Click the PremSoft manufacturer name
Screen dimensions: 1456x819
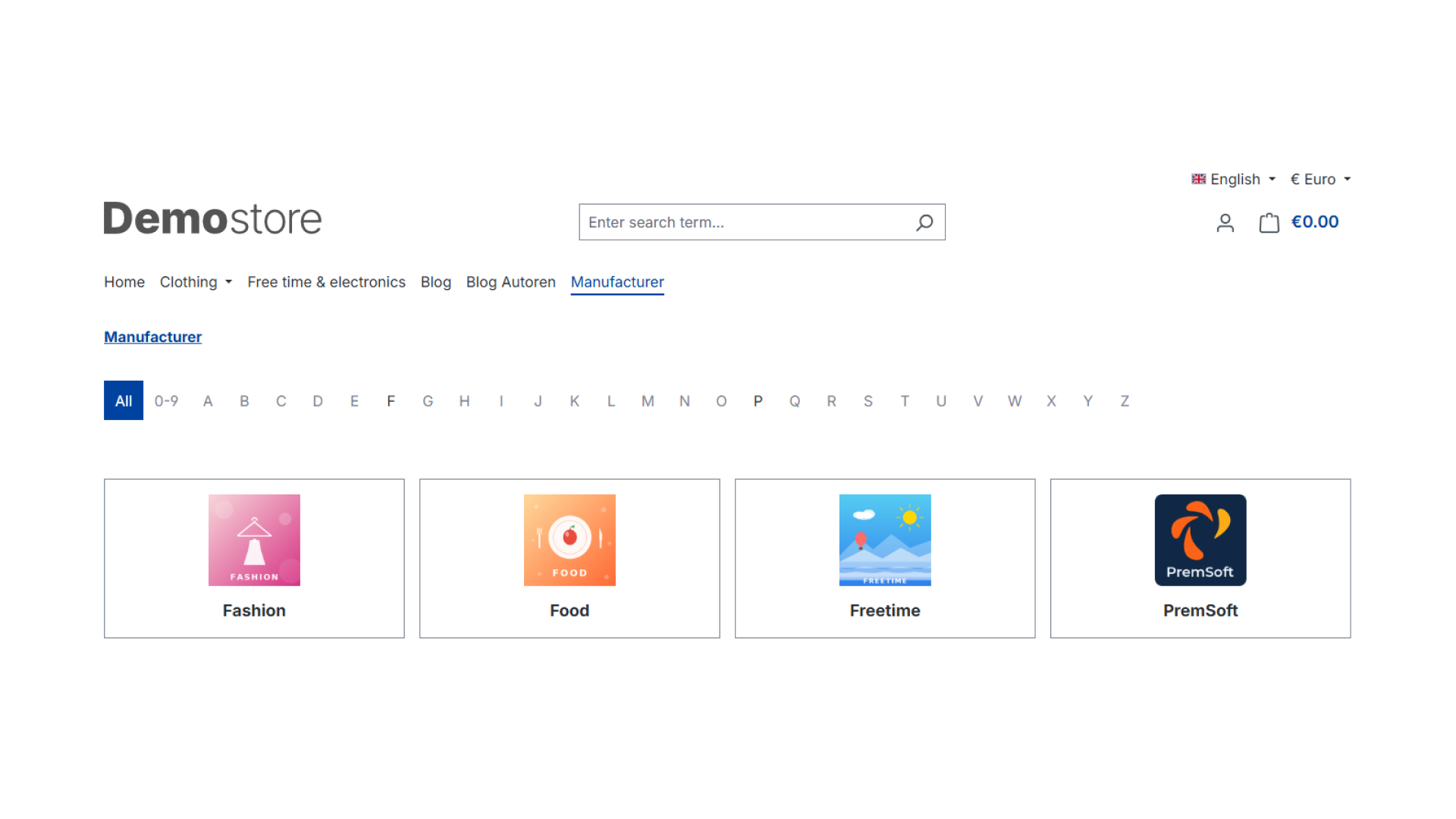[x=1200, y=610]
